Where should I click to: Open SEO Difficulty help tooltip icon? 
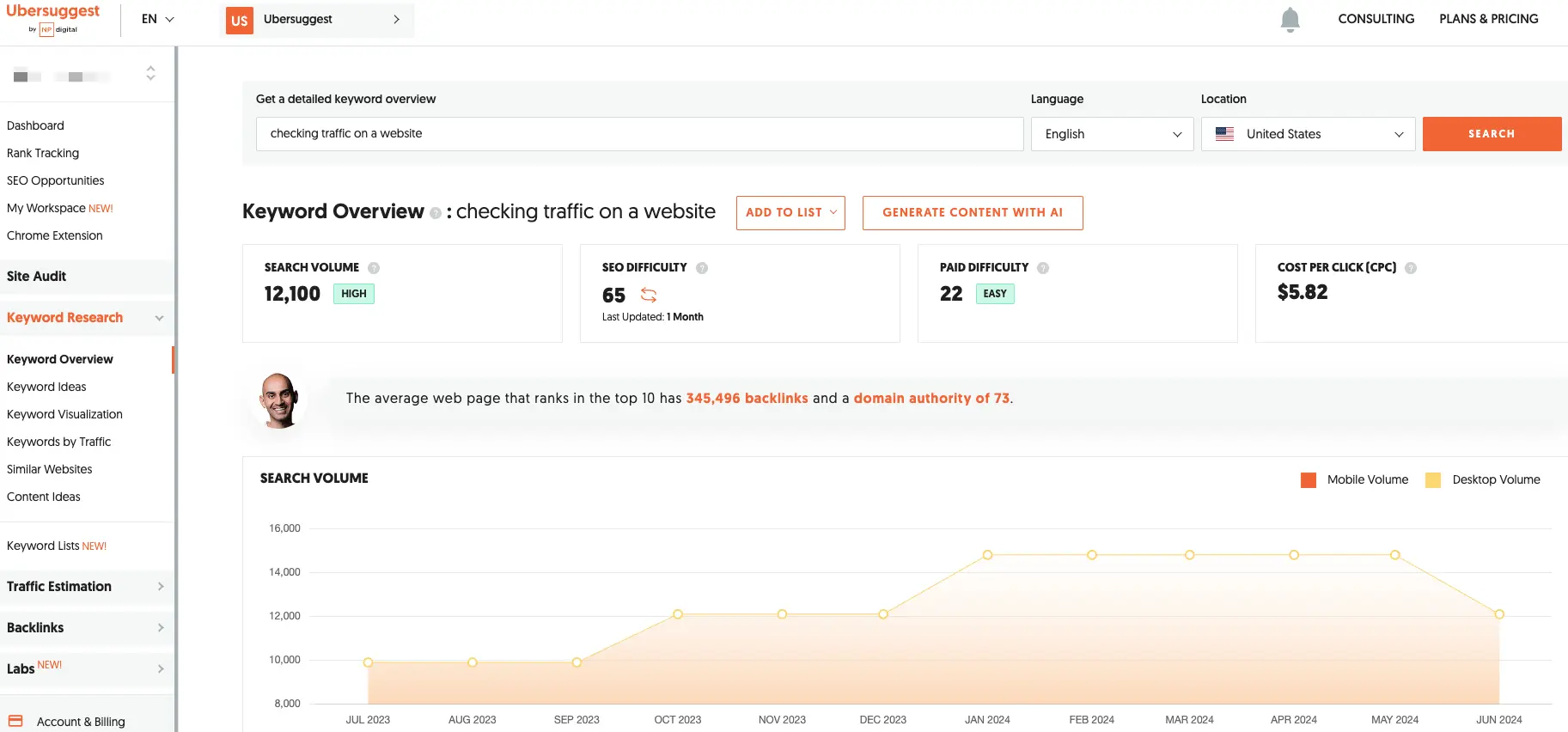(x=702, y=268)
